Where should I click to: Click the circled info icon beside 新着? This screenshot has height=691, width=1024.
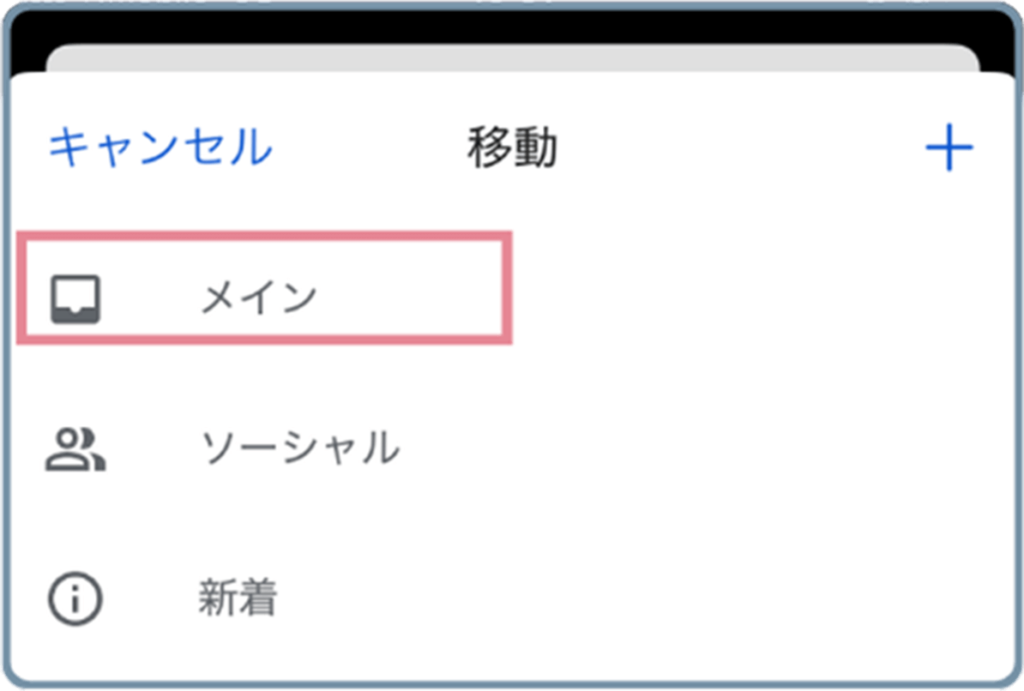pos(75,598)
